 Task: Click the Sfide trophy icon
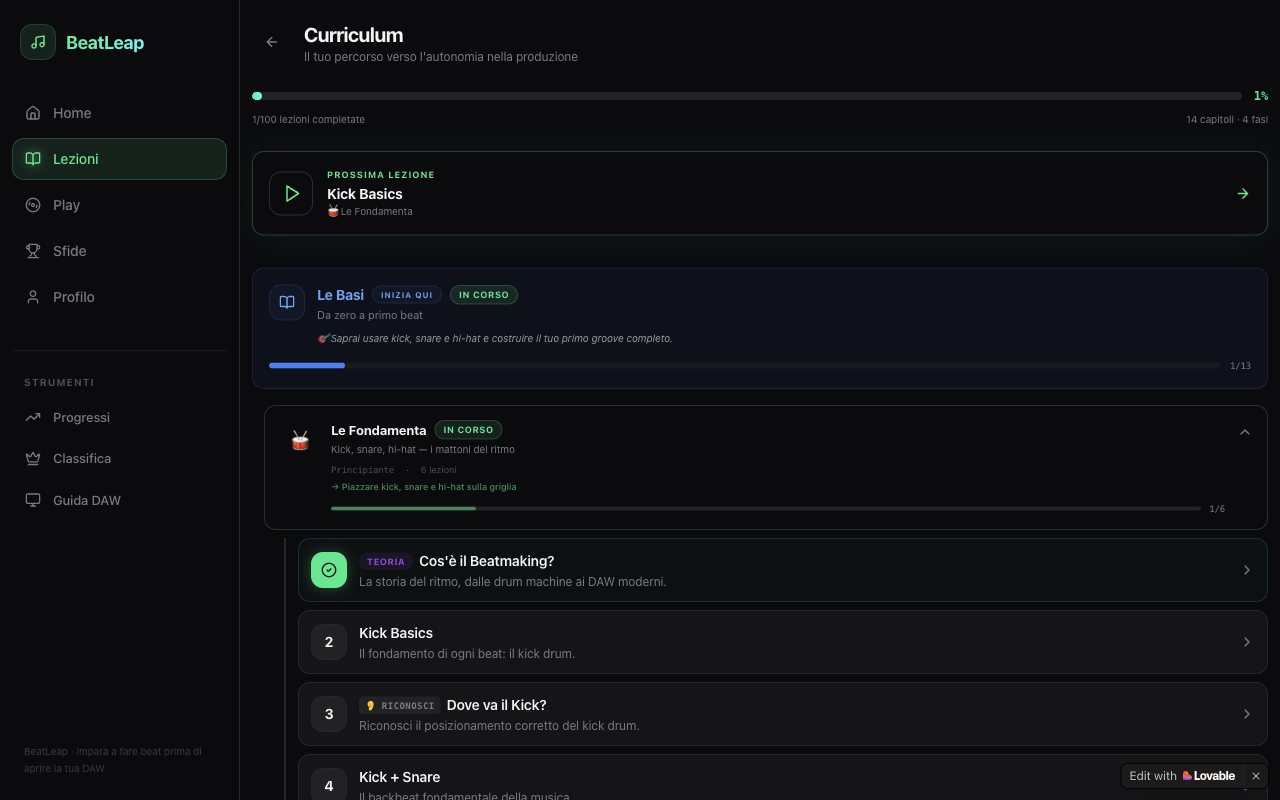coord(33,251)
